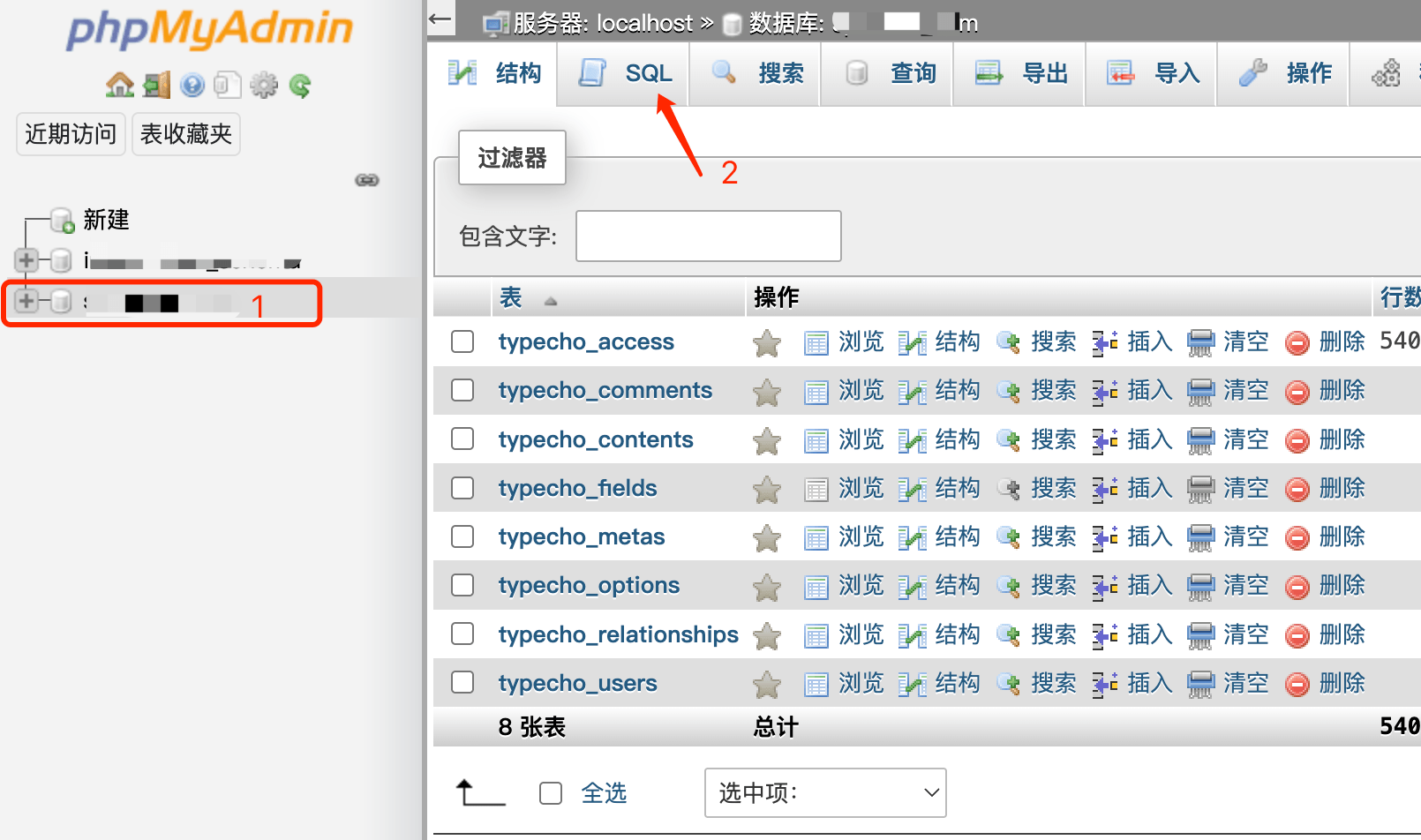Open the 导入 tab

click(x=1152, y=73)
